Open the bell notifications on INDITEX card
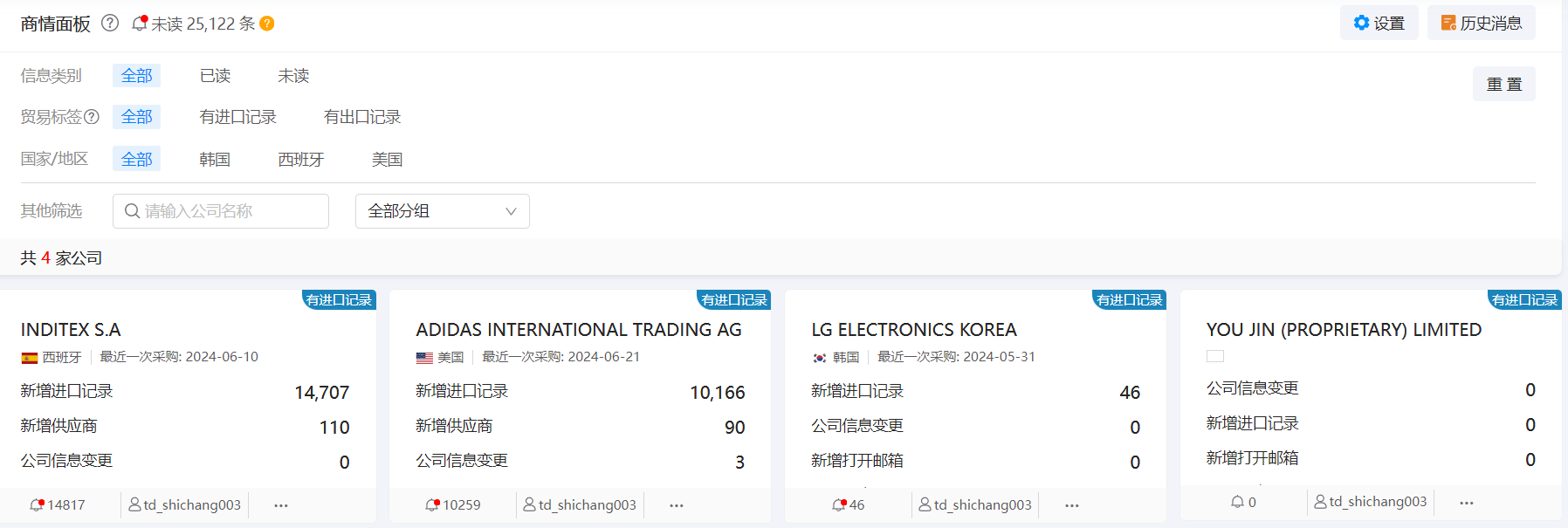The image size is (1568, 528). 37,505
